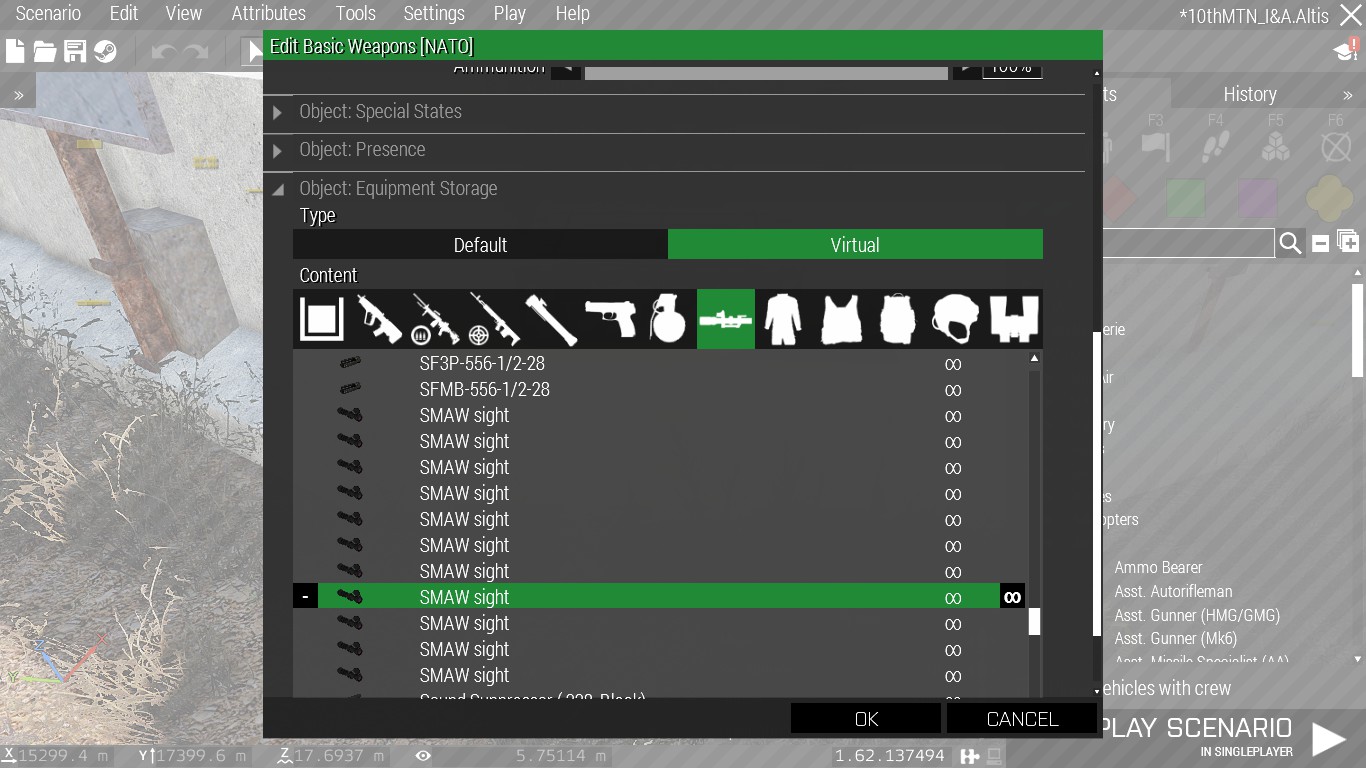This screenshot has width=1366, height=768.
Task: Open the Settings menu
Action: click(434, 14)
